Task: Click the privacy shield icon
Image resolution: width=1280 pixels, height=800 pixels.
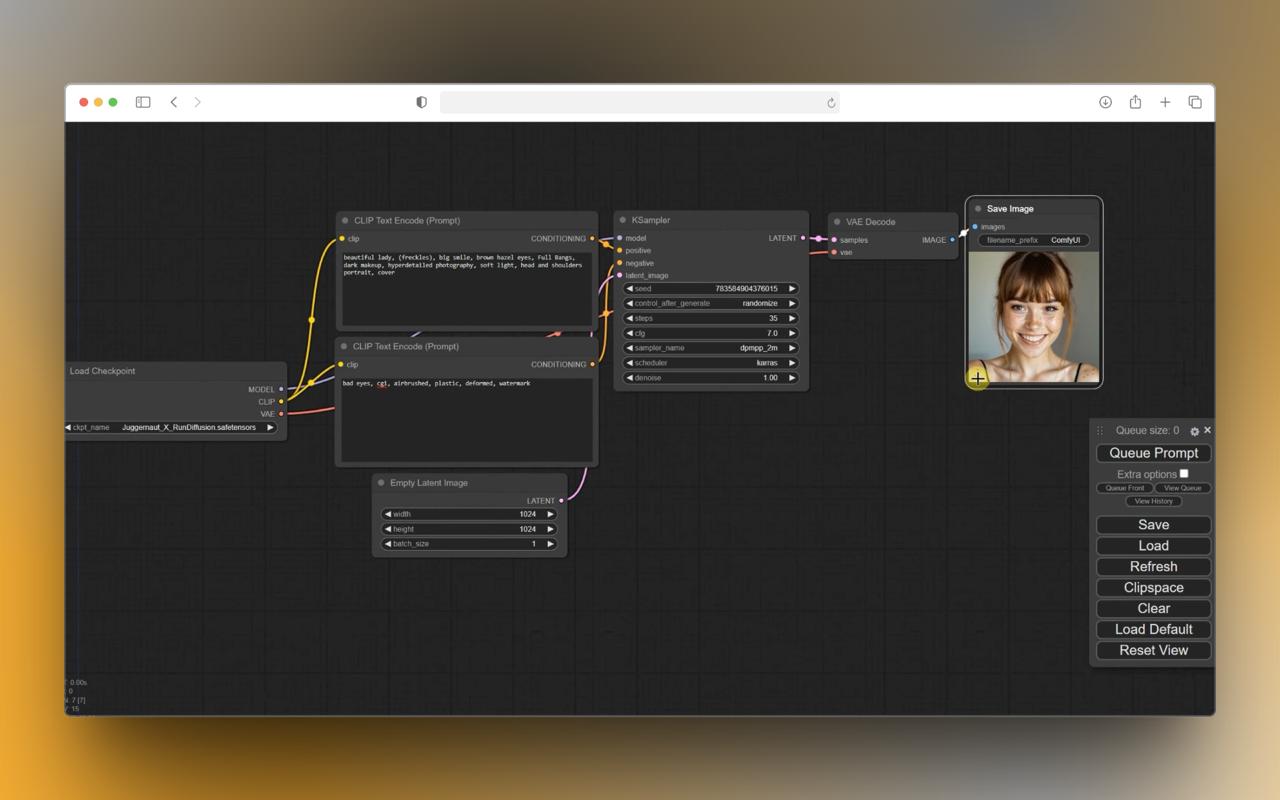Action: pos(421,102)
